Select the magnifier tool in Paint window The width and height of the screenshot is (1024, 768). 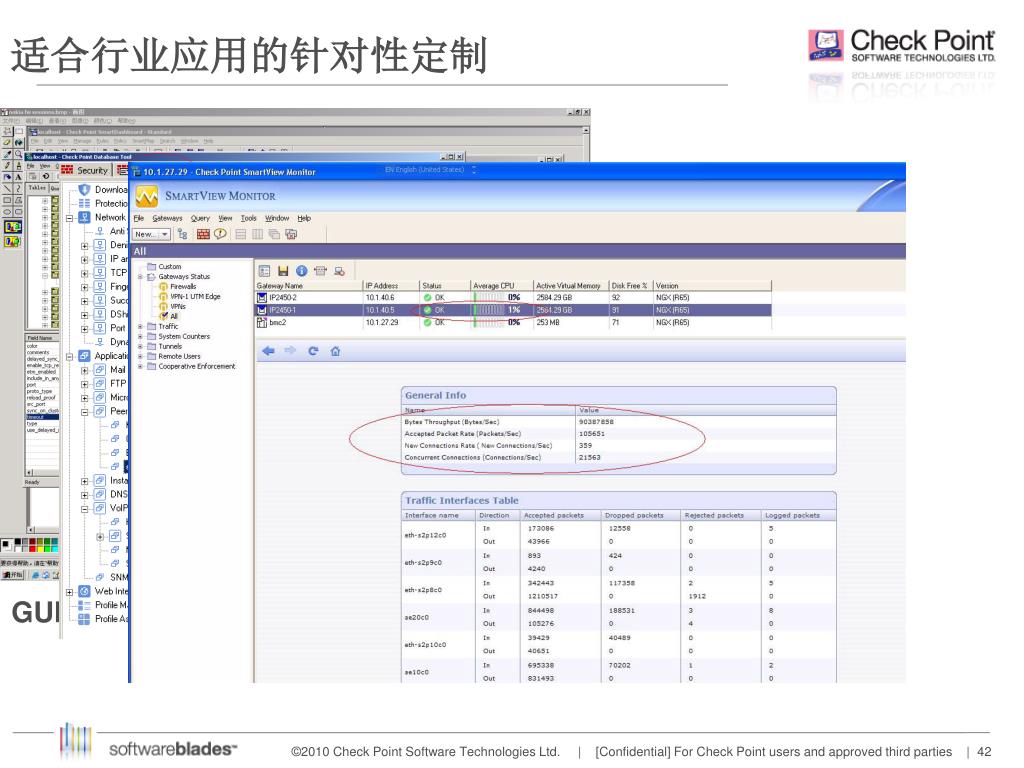pos(18,155)
